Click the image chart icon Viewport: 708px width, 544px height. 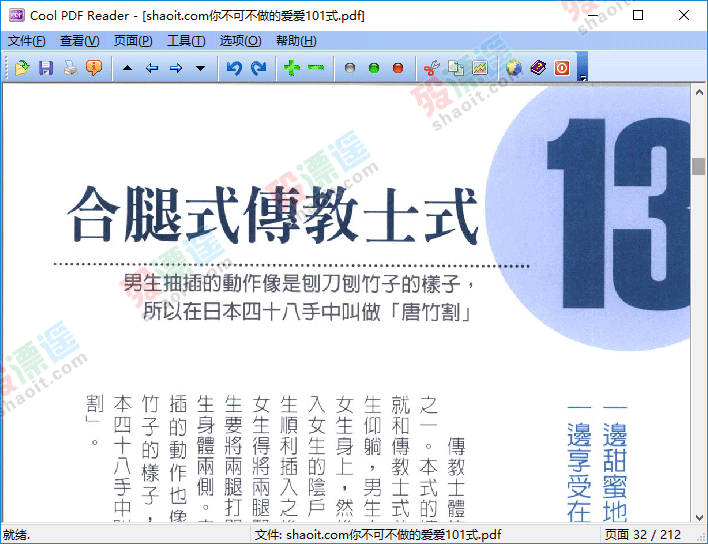[480, 68]
